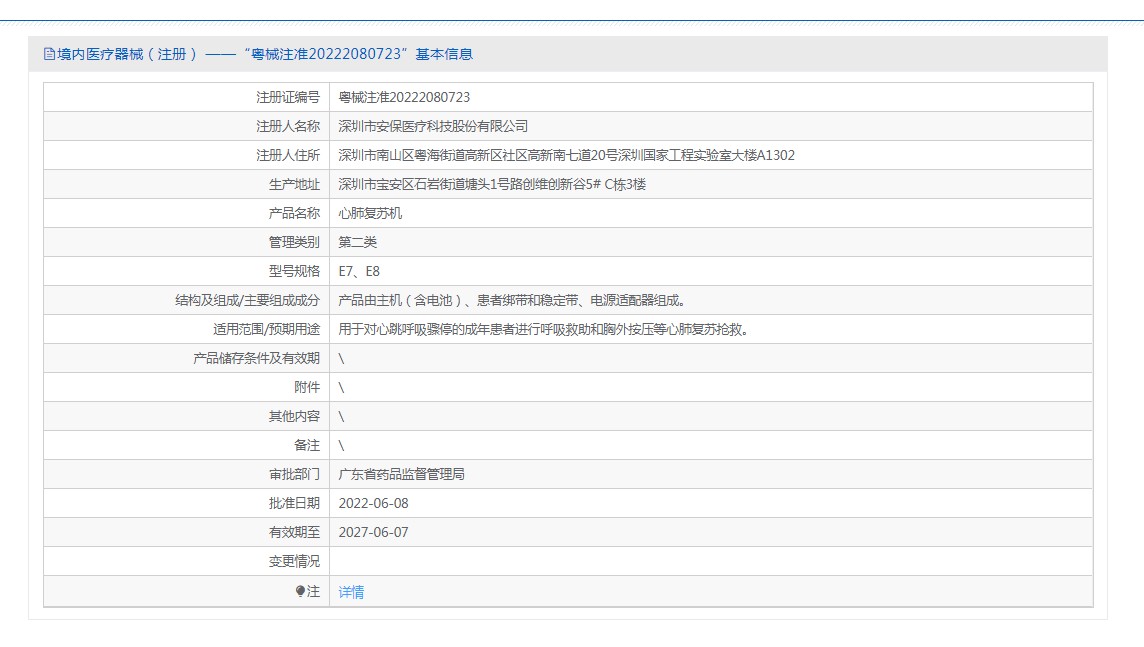Select the page title 境内医疗器械（注册）基本信息

pyautogui.click(x=264, y=54)
